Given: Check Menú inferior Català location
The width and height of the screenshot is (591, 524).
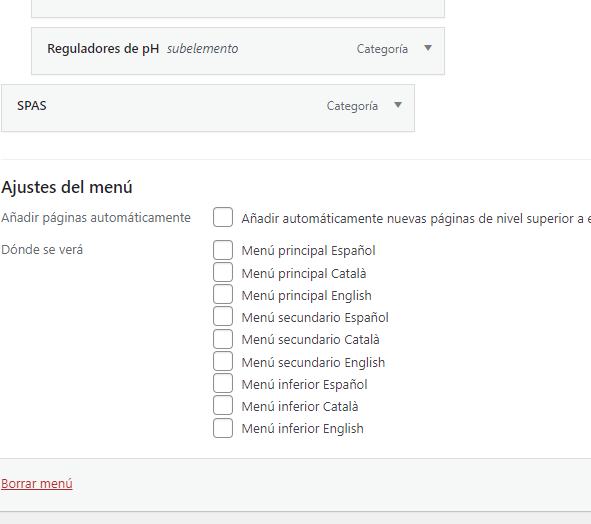Looking at the screenshot, I should pos(223,406).
